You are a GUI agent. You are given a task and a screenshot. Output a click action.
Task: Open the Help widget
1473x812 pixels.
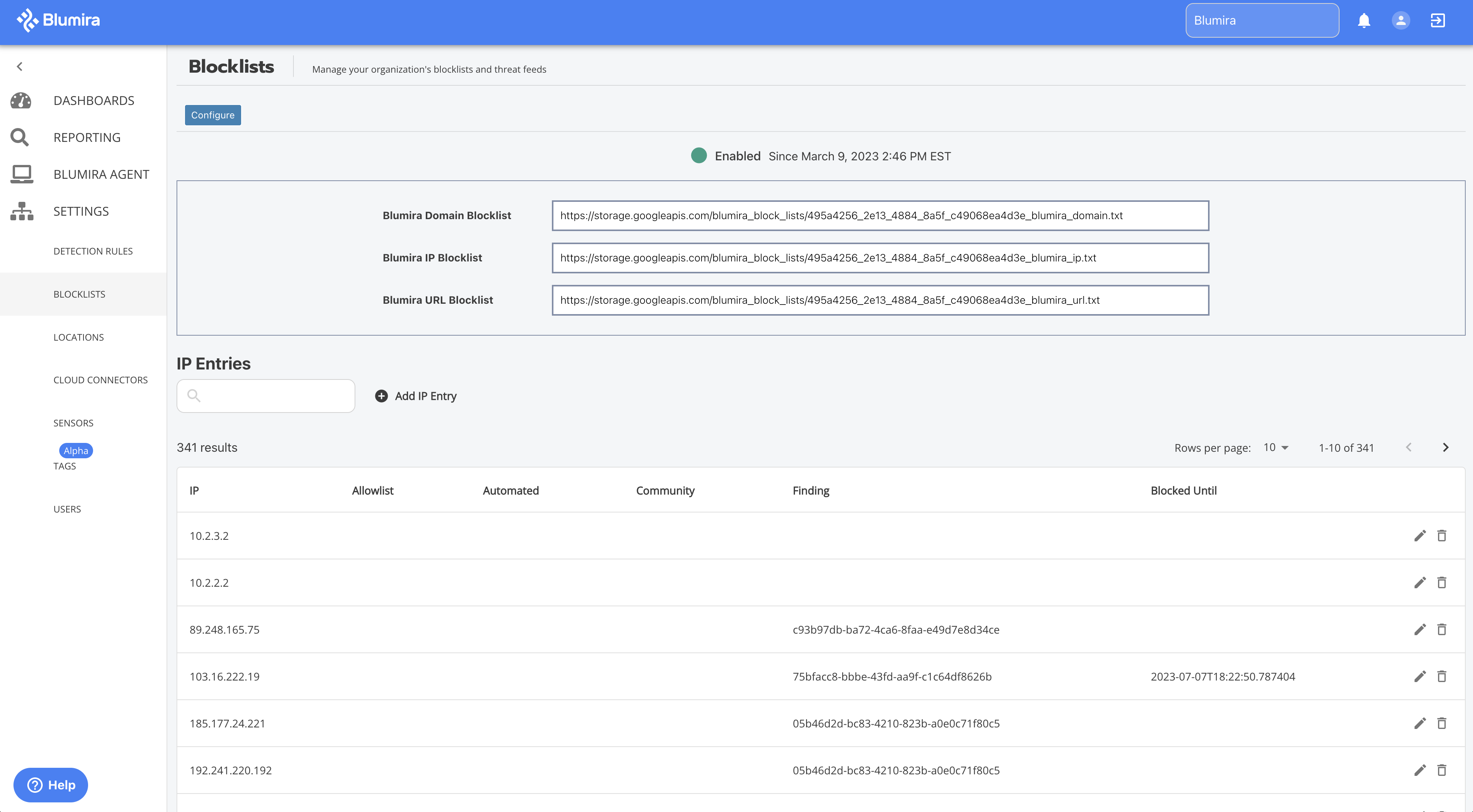[x=50, y=785]
